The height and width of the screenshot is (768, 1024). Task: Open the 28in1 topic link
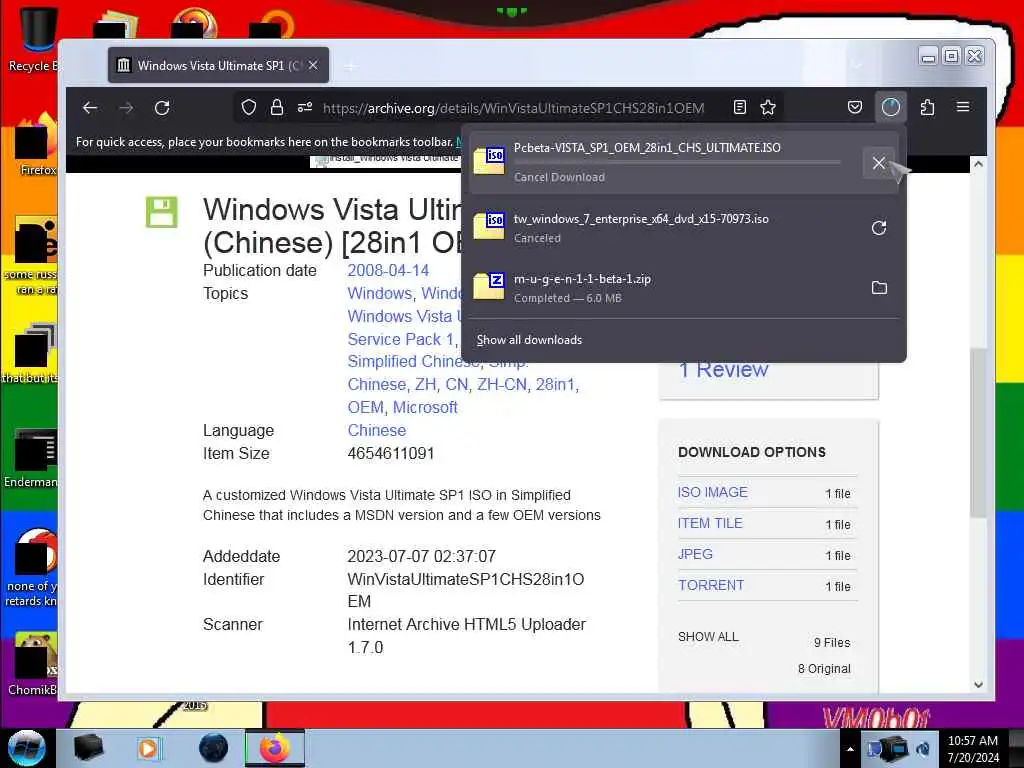click(x=555, y=384)
